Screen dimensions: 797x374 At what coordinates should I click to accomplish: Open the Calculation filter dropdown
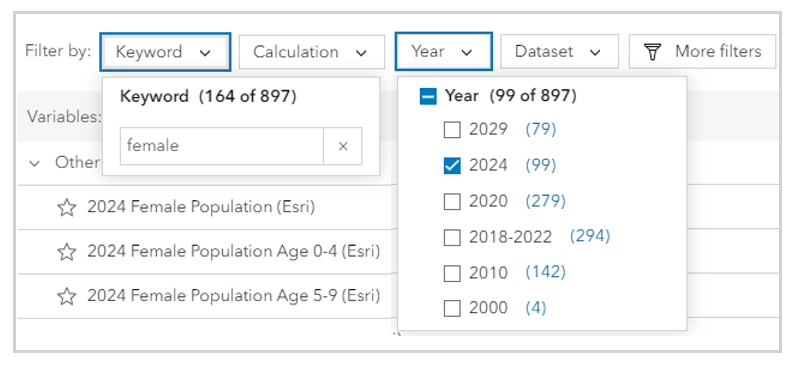click(x=312, y=52)
